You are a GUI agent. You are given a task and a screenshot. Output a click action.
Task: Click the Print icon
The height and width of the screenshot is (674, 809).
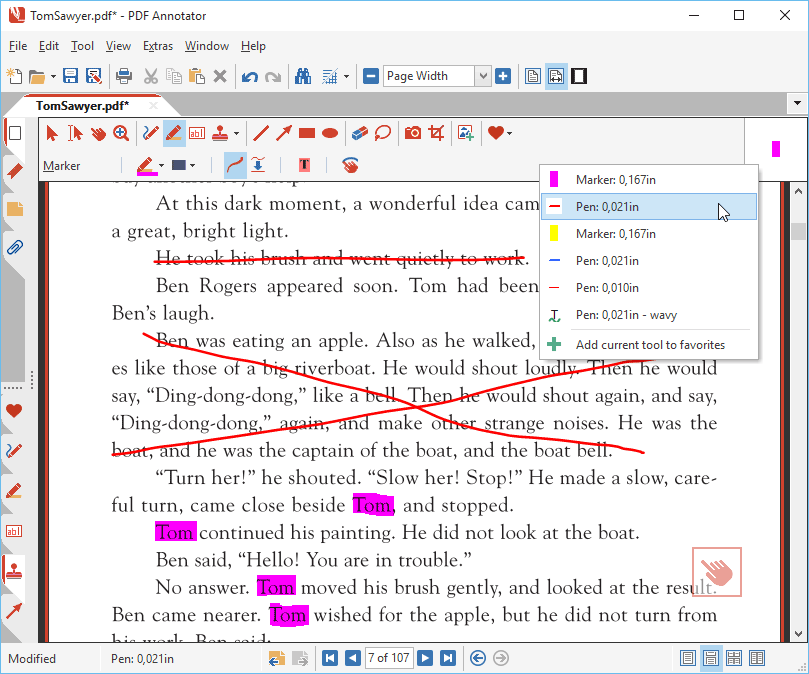pos(124,76)
